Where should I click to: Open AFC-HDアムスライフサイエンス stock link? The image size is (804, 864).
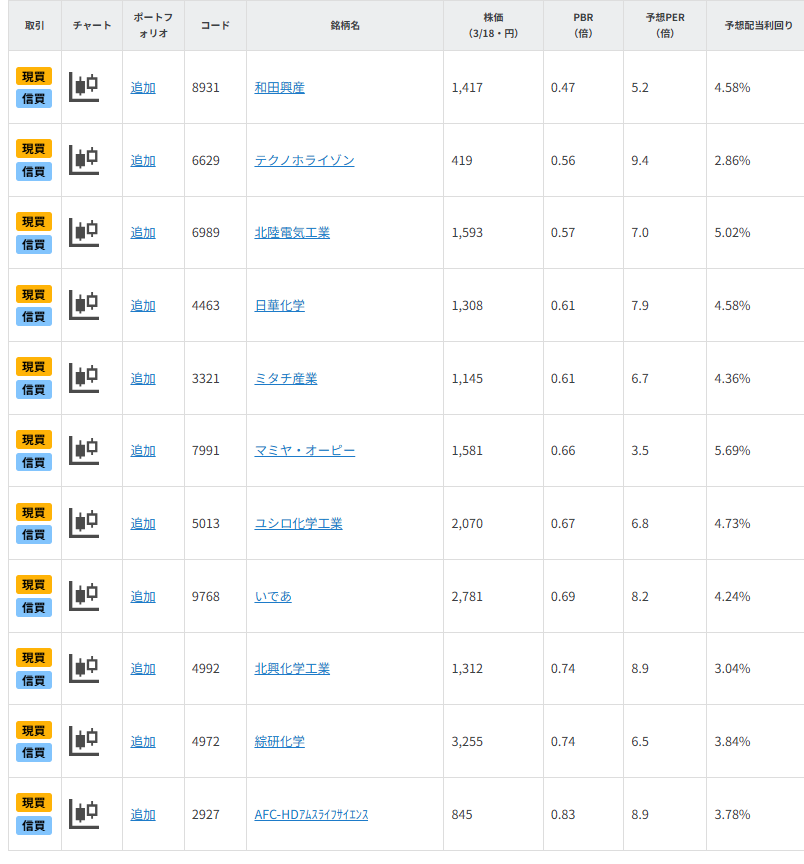(x=311, y=815)
